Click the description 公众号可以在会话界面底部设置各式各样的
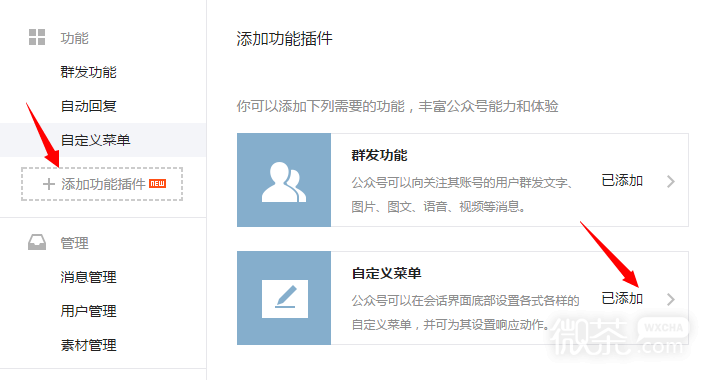The image size is (710, 380). coord(465,300)
